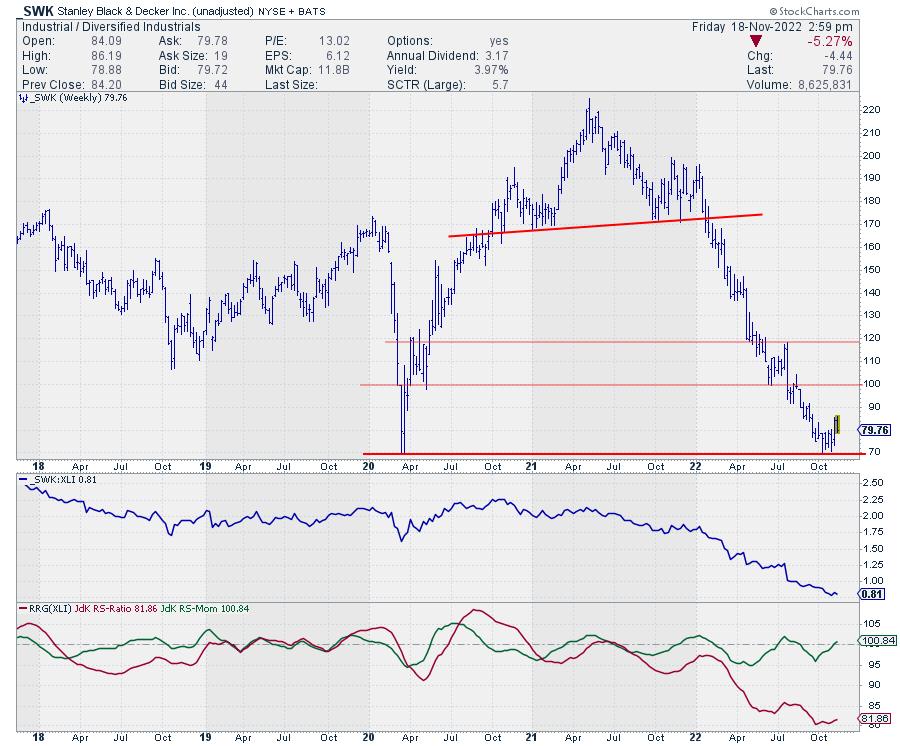The image size is (900, 746).
Task: Click the RRG(XLI) indicator panel label
Action: [50, 608]
